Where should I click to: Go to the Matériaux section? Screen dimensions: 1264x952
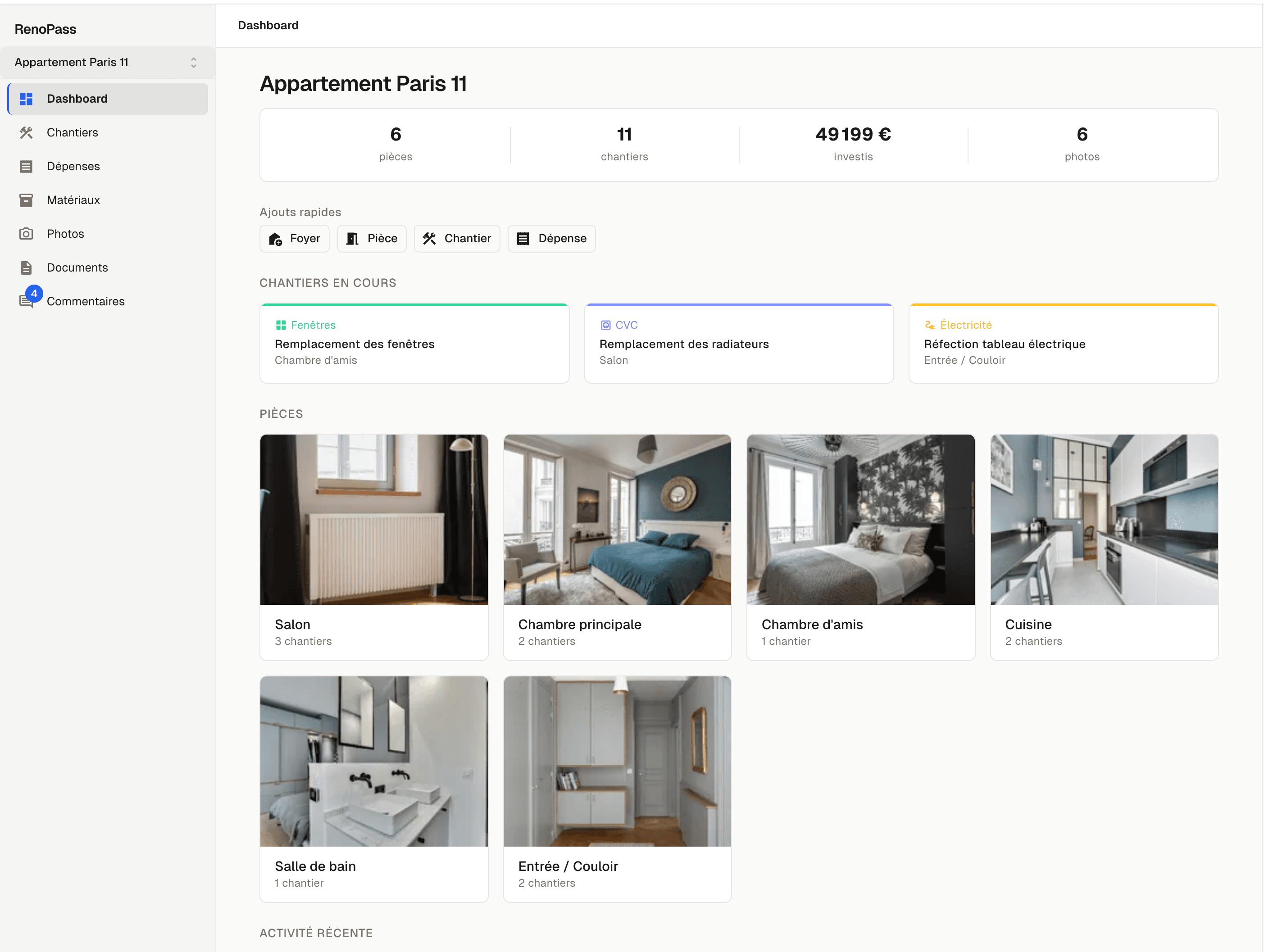coord(73,200)
